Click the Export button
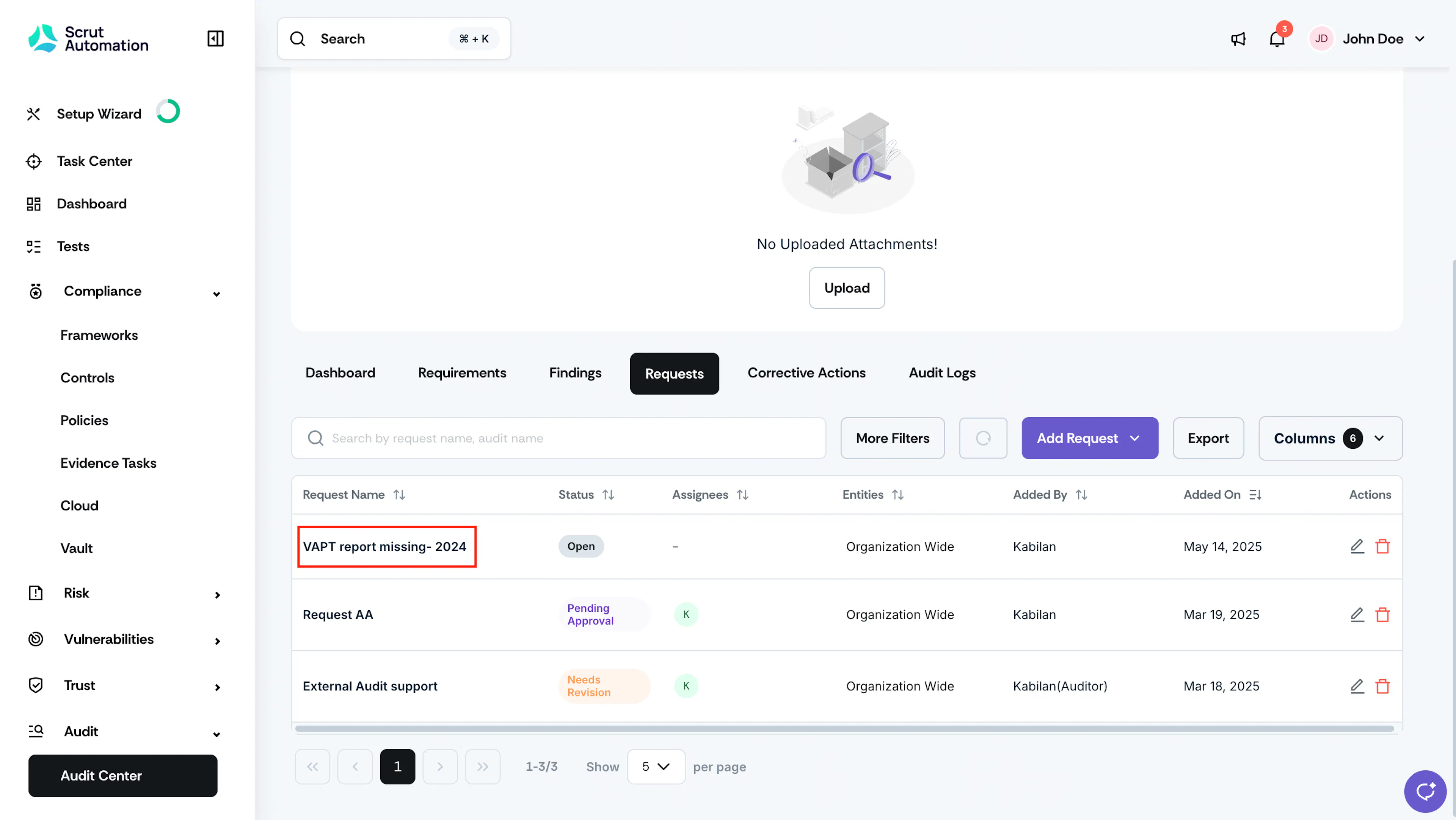The width and height of the screenshot is (1456, 820). [x=1208, y=438]
